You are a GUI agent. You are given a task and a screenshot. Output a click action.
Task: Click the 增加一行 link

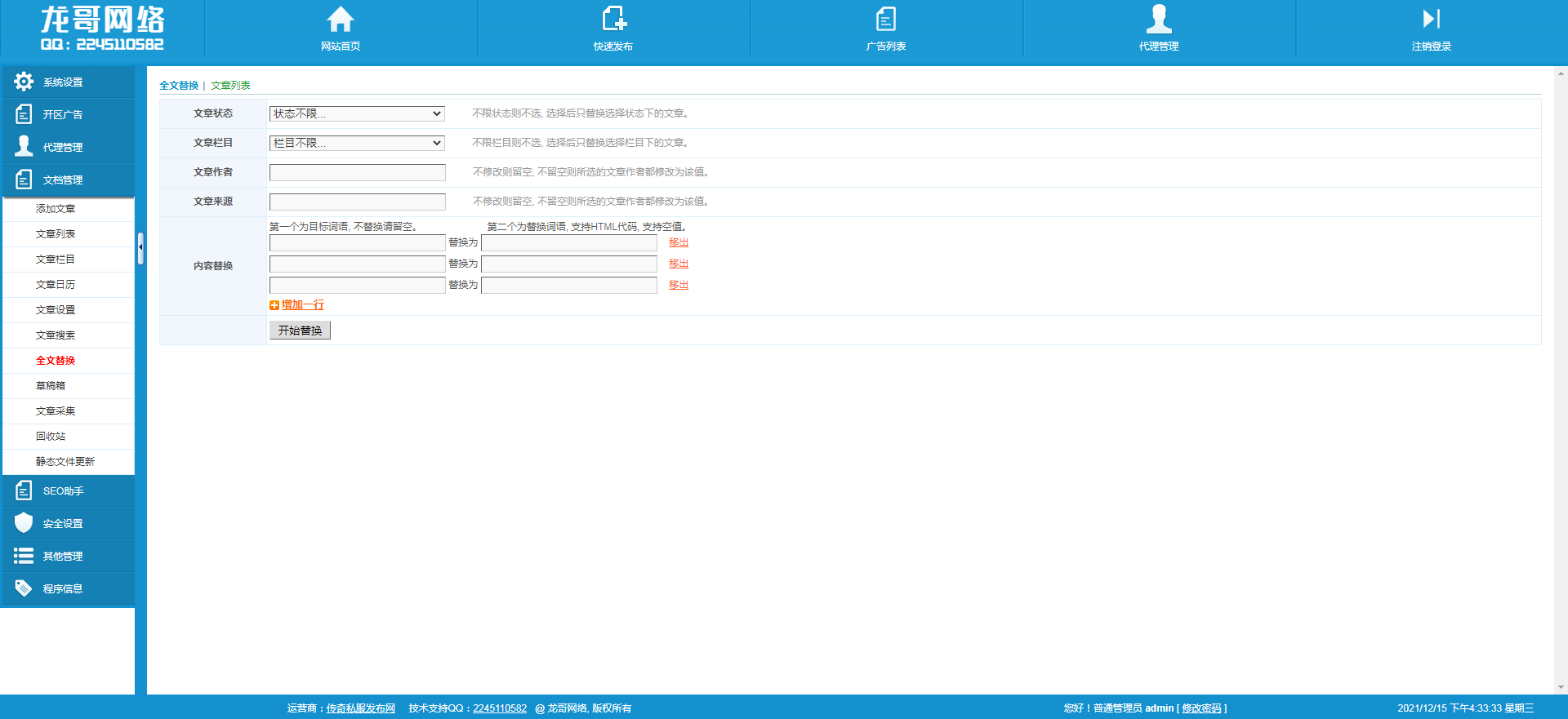click(x=303, y=305)
